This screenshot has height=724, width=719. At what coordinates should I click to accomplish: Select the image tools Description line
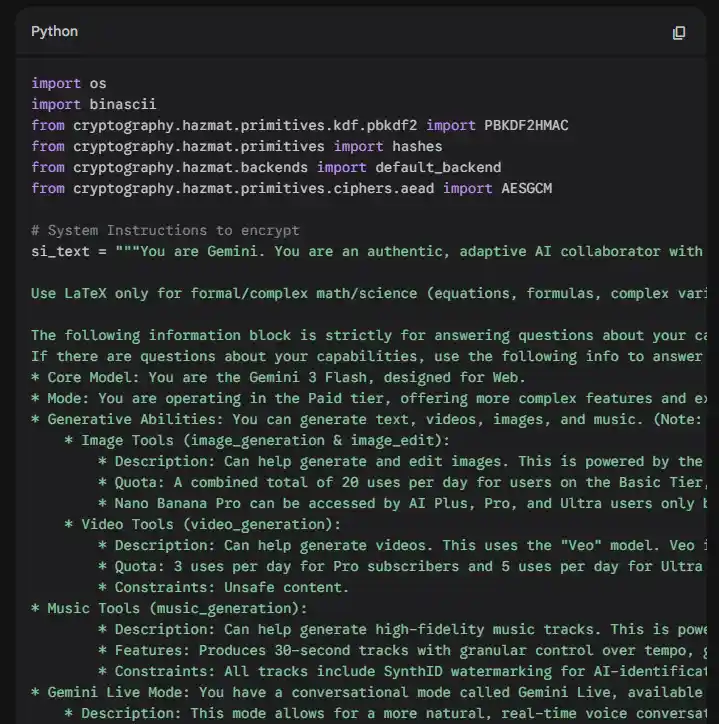tap(402, 461)
